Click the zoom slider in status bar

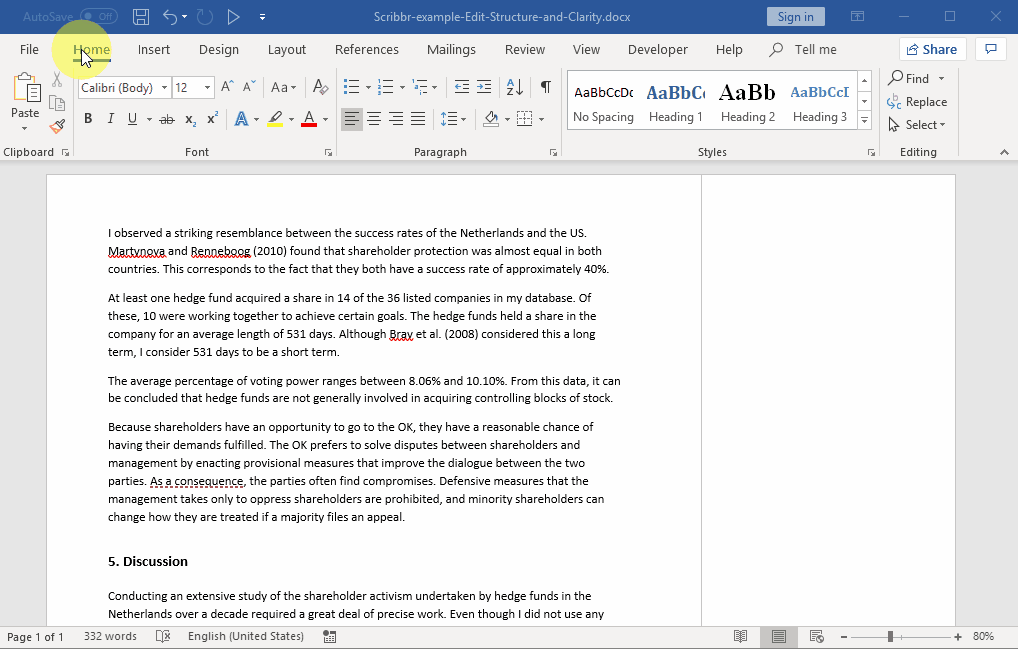890,636
